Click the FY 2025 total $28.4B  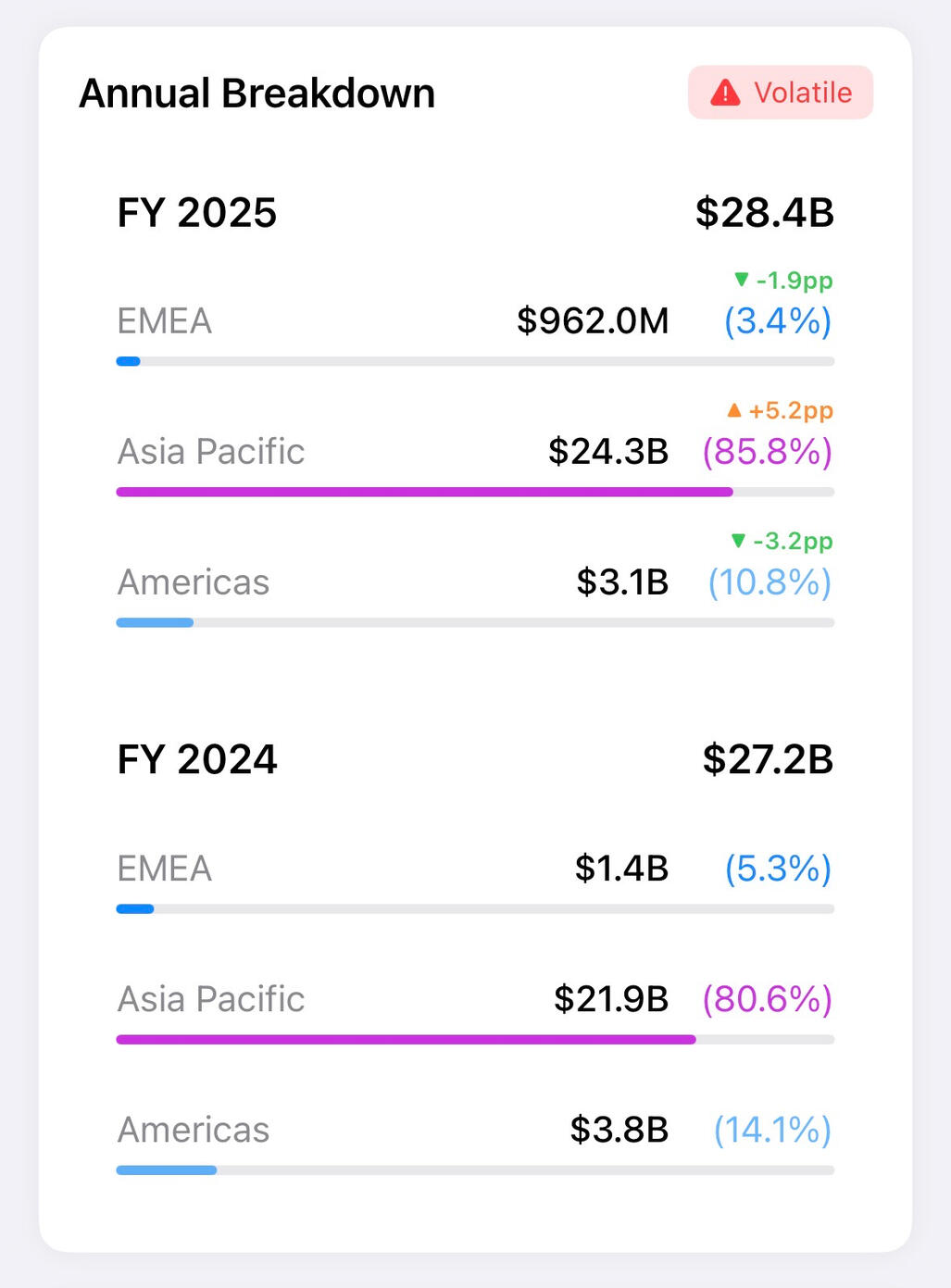[x=764, y=213]
